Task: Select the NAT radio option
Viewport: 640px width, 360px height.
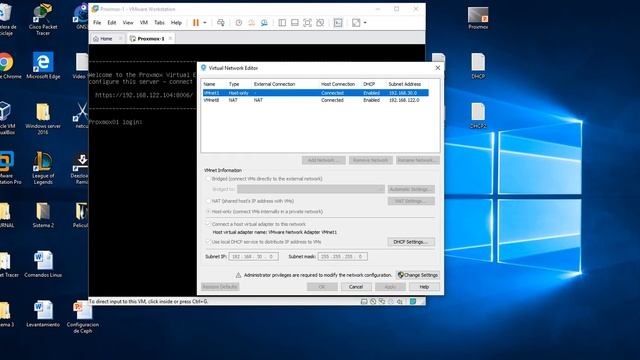Action: pos(208,201)
